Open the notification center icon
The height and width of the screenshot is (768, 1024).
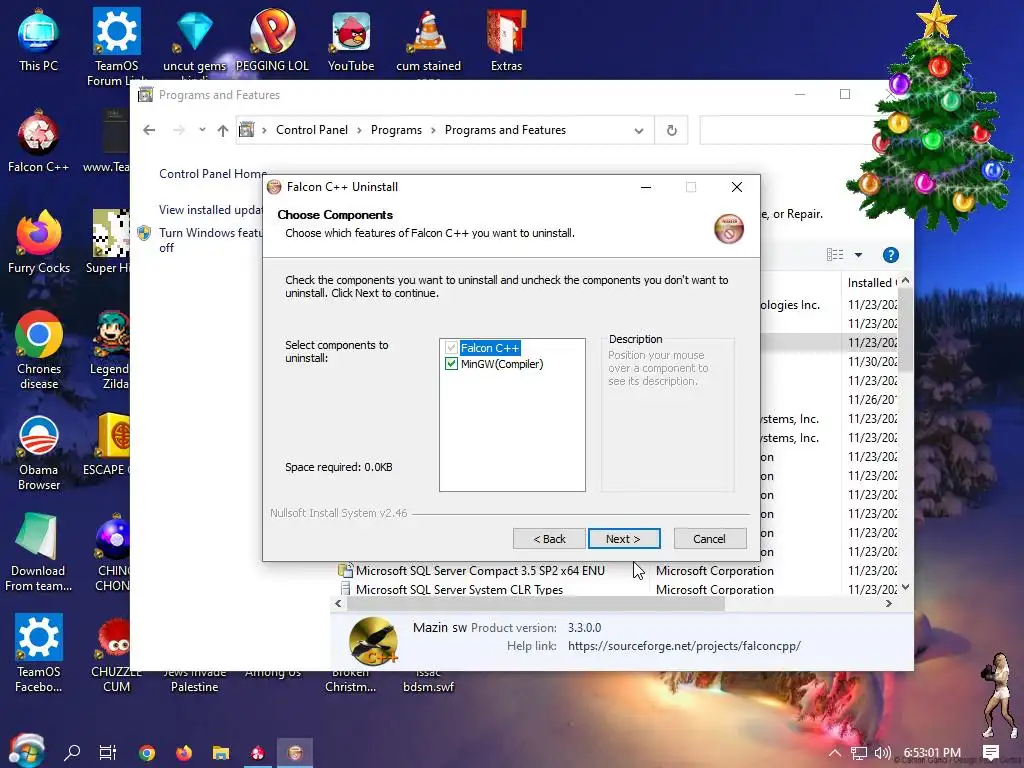(991, 753)
